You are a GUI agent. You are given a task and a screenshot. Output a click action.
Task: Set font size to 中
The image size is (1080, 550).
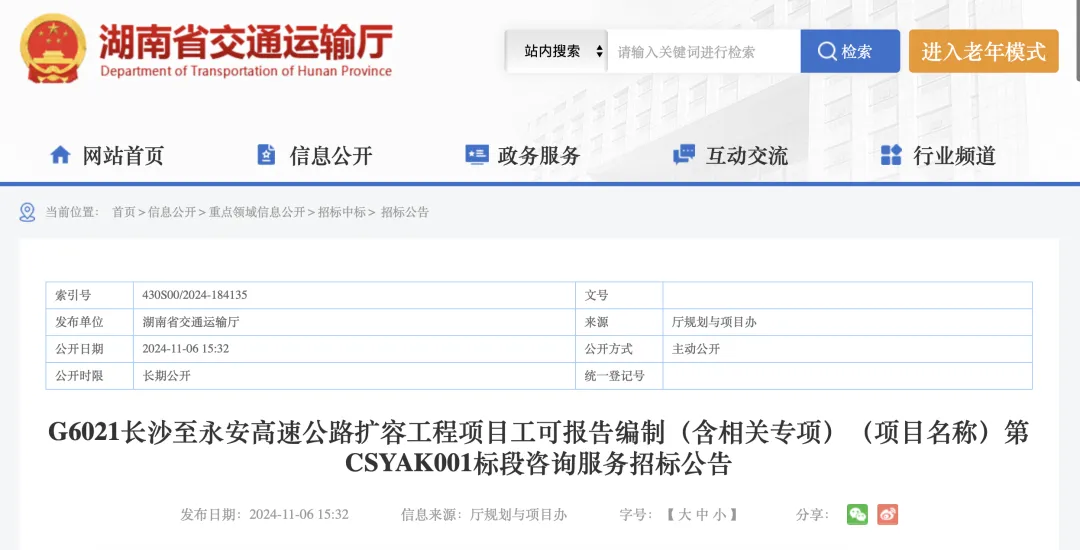pos(702,514)
